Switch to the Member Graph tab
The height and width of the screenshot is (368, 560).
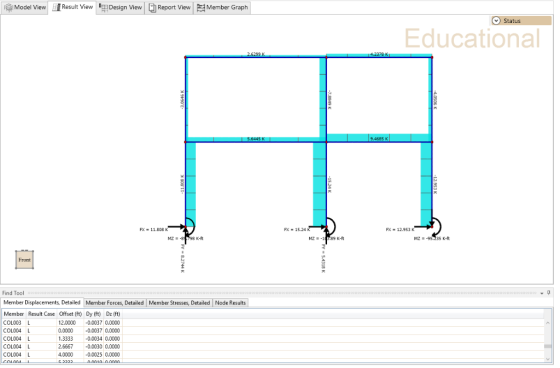[x=222, y=7]
